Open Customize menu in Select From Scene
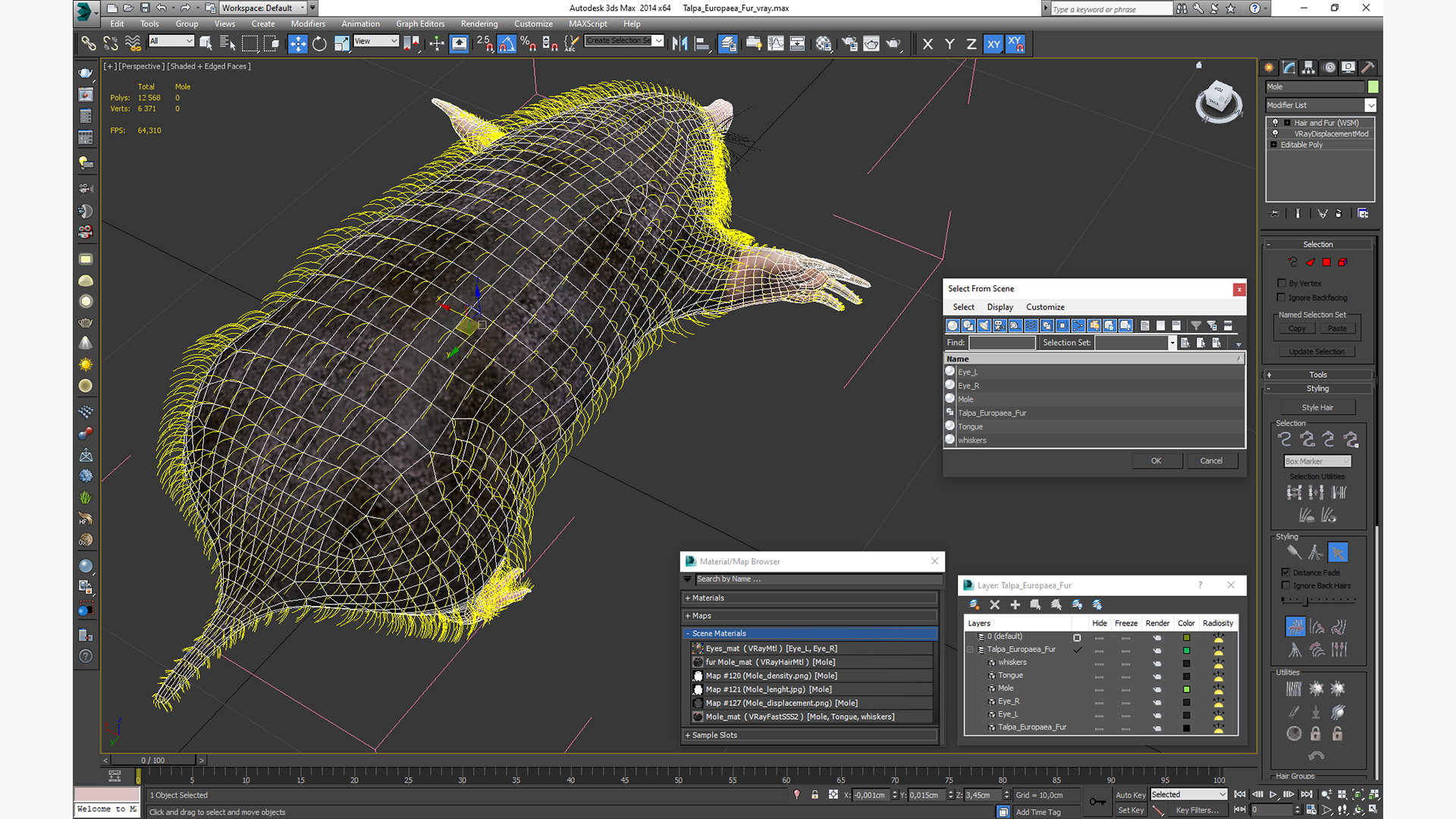Image resolution: width=1456 pixels, height=819 pixels. 1045,307
